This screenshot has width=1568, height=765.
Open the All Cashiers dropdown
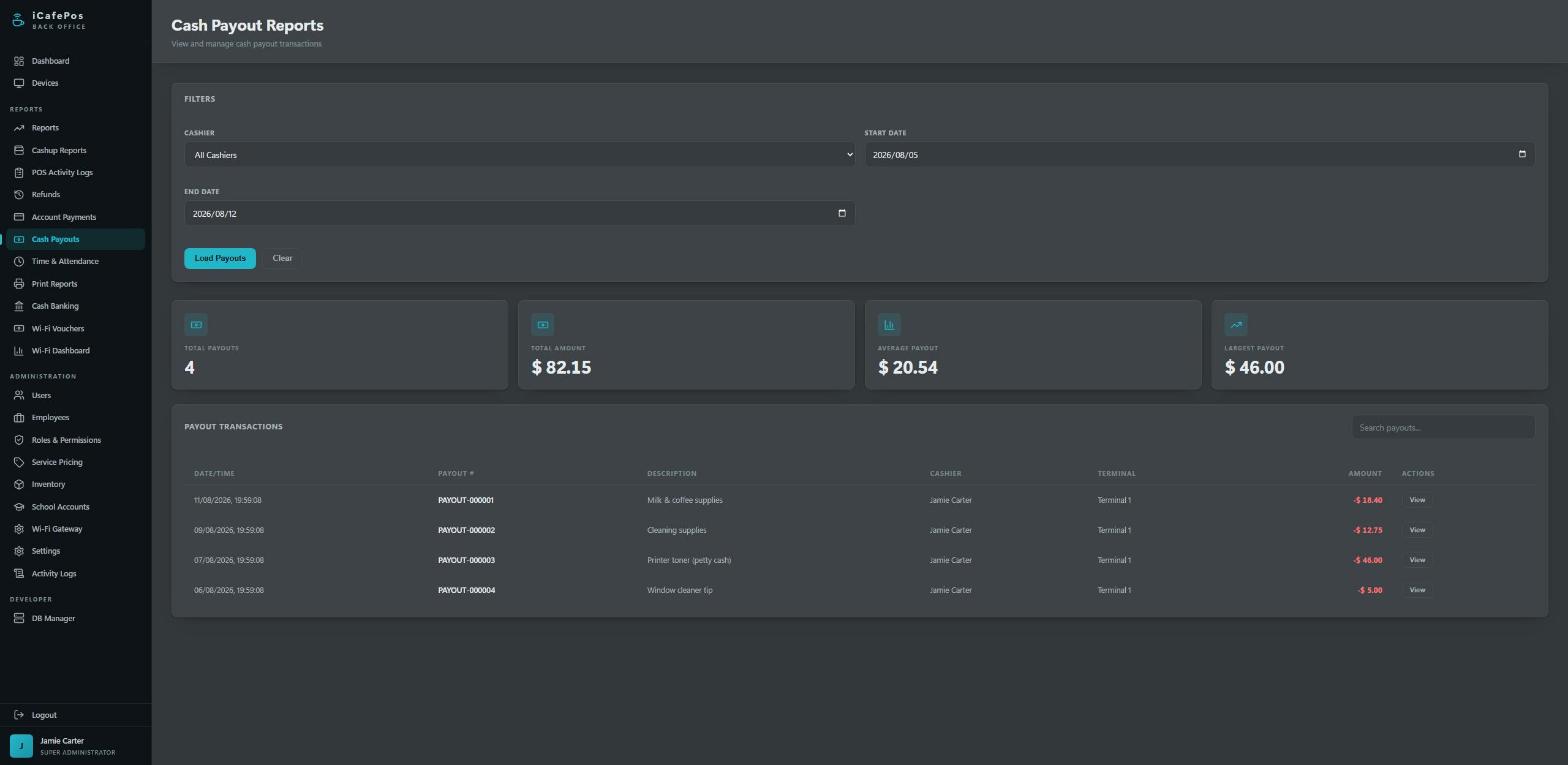point(519,155)
